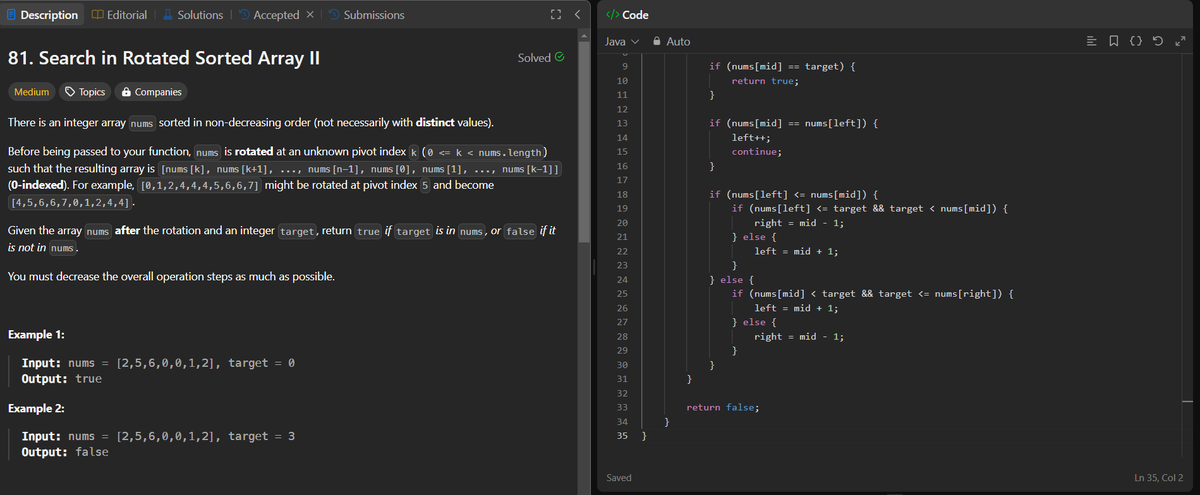Open the Java language dropdown
The image size is (1200, 495).
coord(622,41)
